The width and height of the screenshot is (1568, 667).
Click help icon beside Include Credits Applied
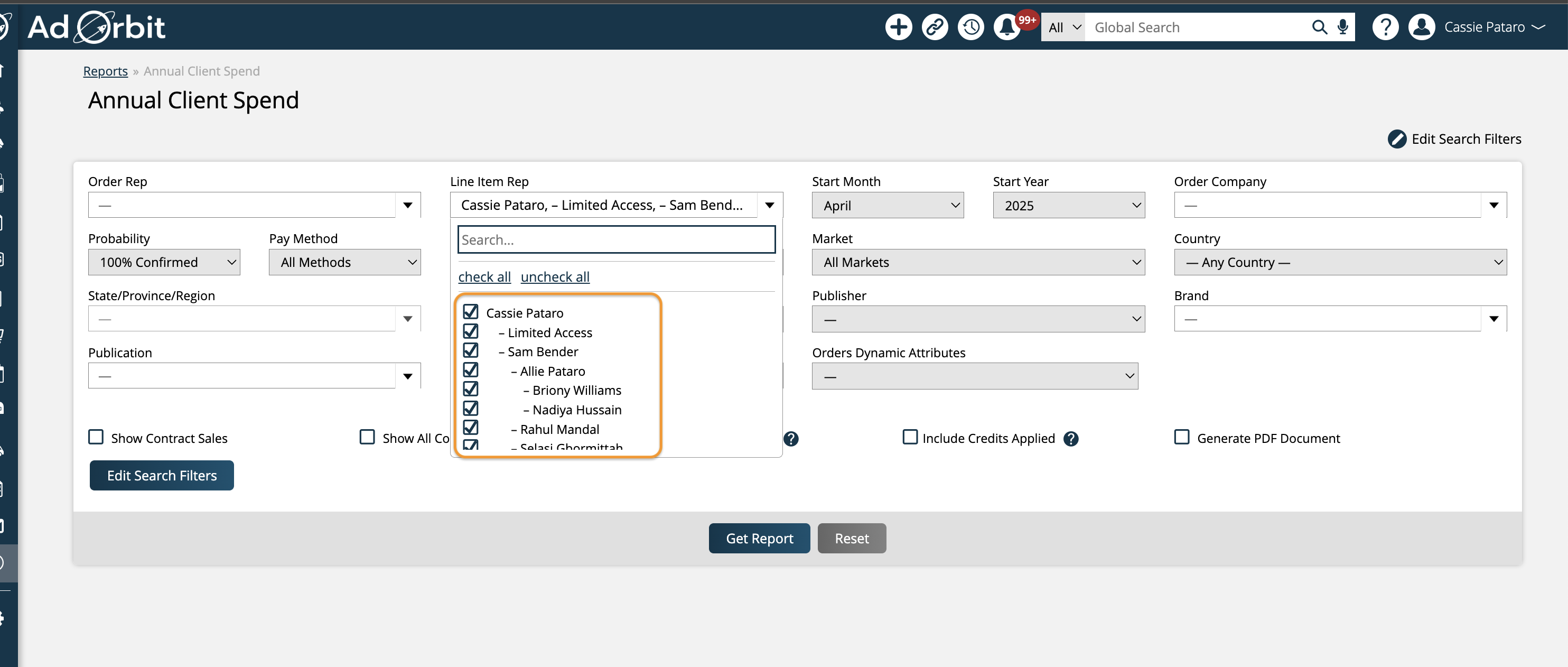(1071, 439)
